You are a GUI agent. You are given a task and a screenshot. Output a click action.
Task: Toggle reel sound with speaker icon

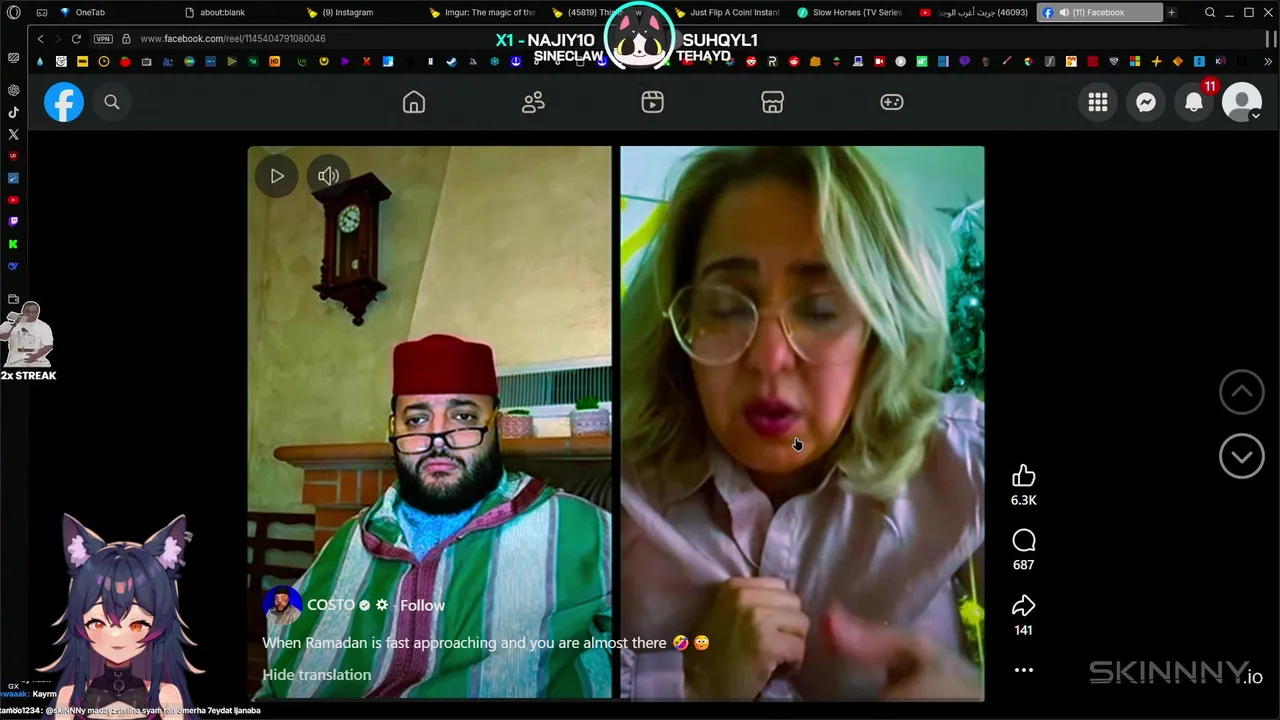(x=328, y=176)
